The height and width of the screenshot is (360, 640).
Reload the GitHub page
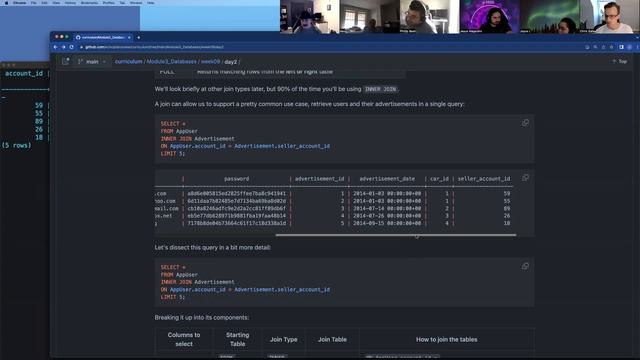coord(71,47)
